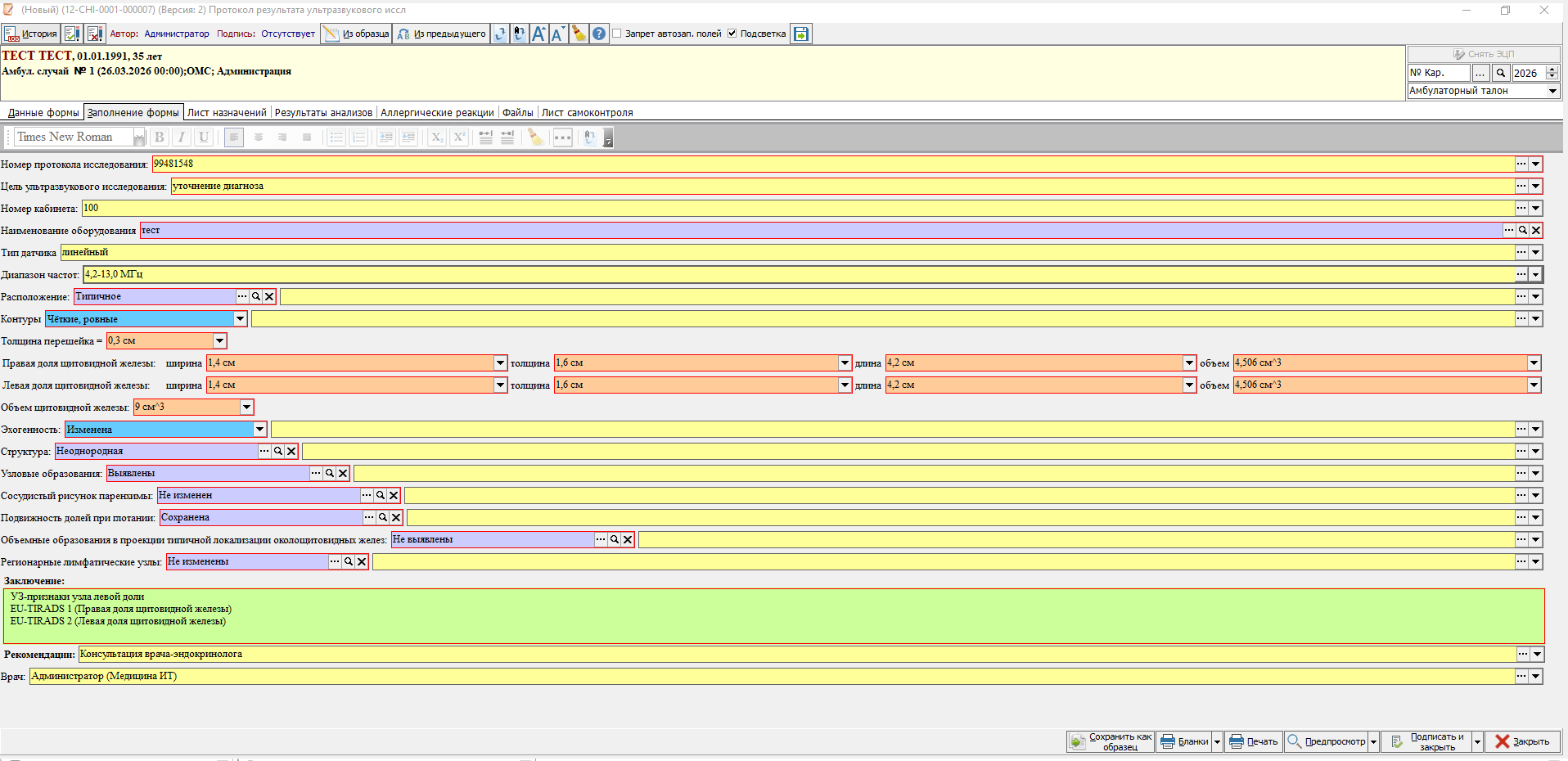The height and width of the screenshot is (761, 1568).
Task: Click the Печать button
Action: point(1254,741)
